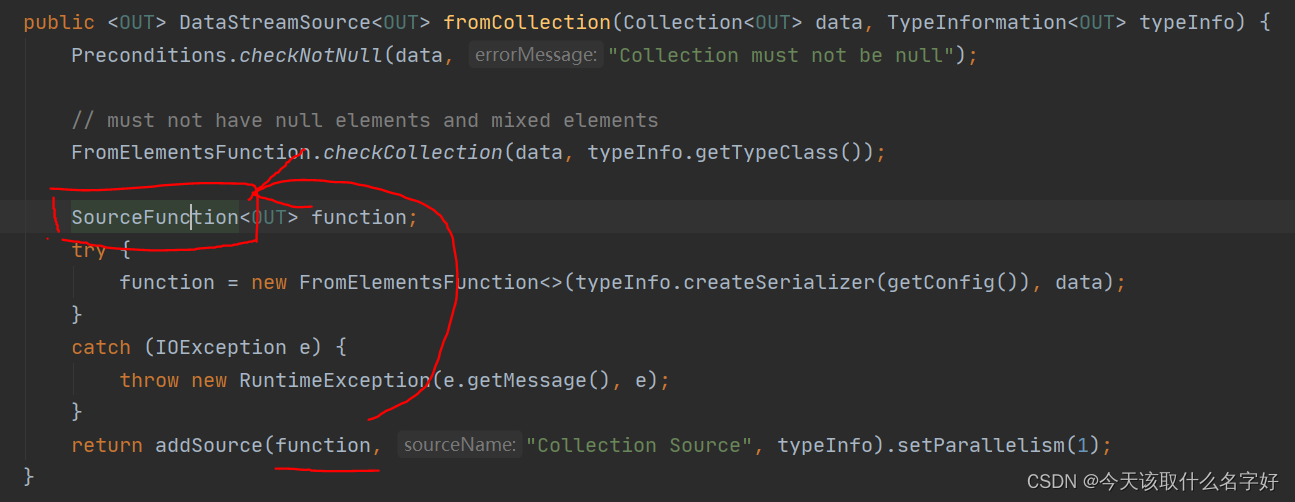The height and width of the screenshot is (502, 1295).
Task: Select the checkNotNull method call
Action: 311,56
